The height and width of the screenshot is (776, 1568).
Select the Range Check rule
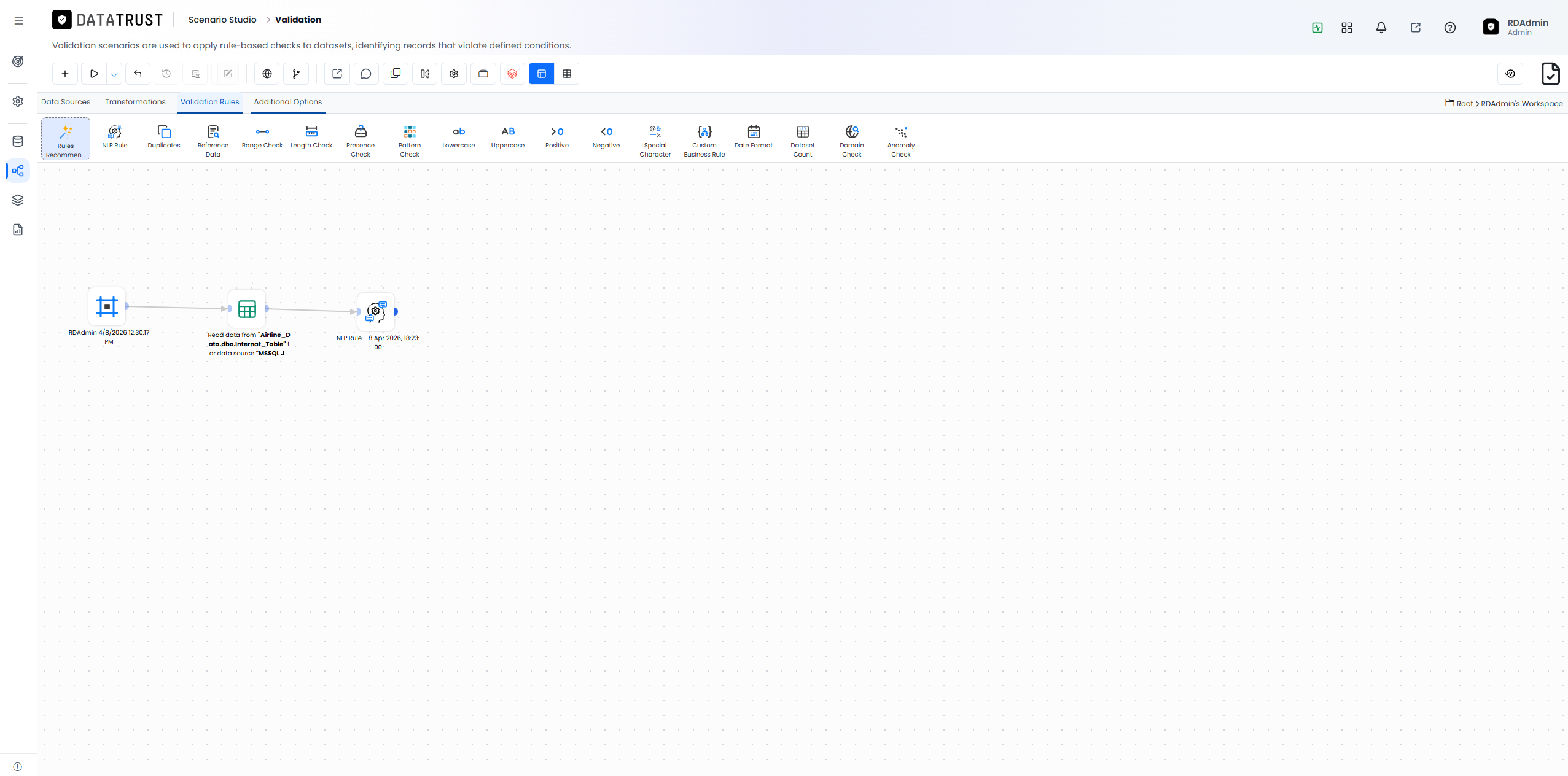coord(262,137)
